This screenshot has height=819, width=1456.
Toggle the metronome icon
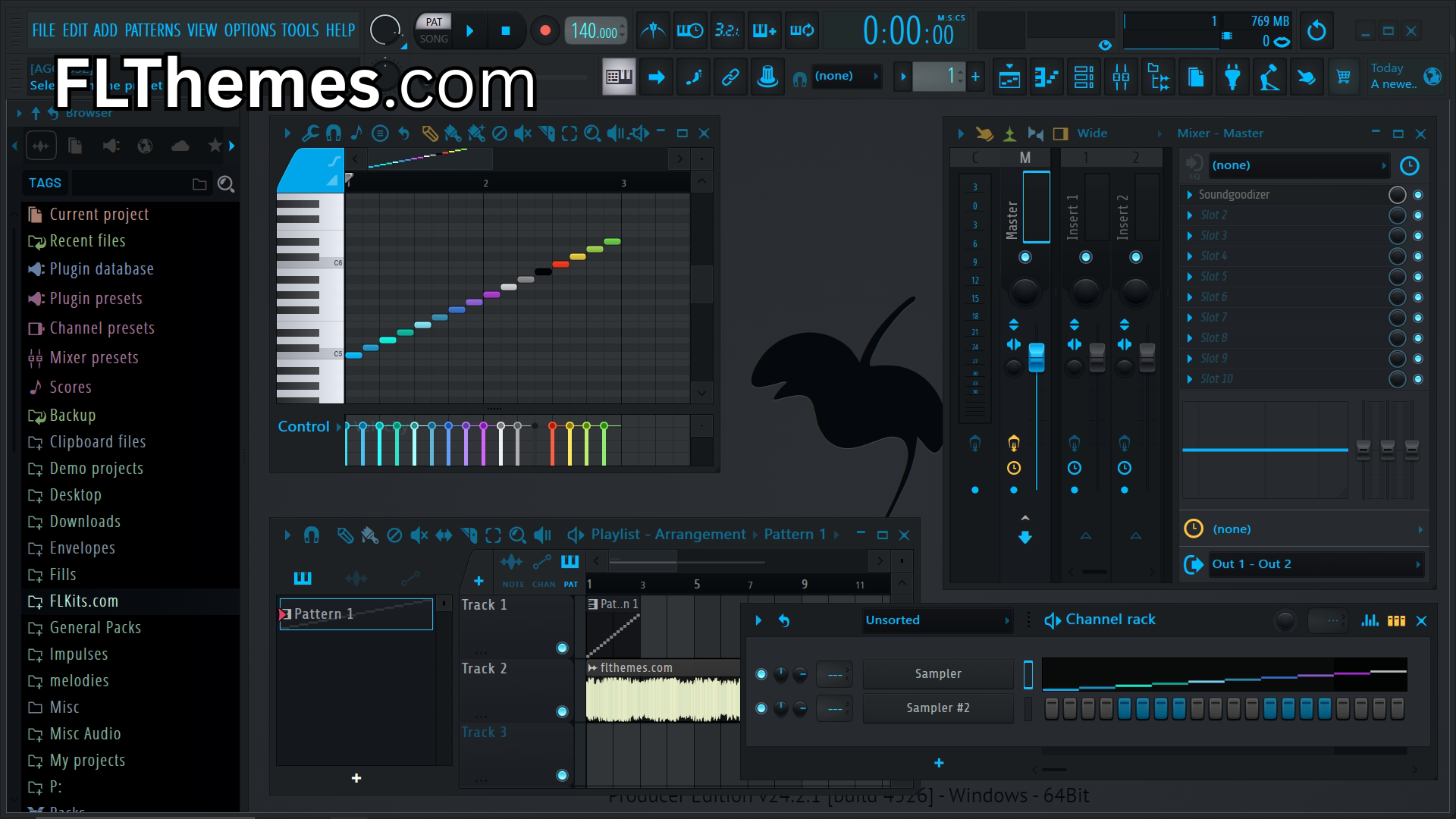tap(653, 31)
